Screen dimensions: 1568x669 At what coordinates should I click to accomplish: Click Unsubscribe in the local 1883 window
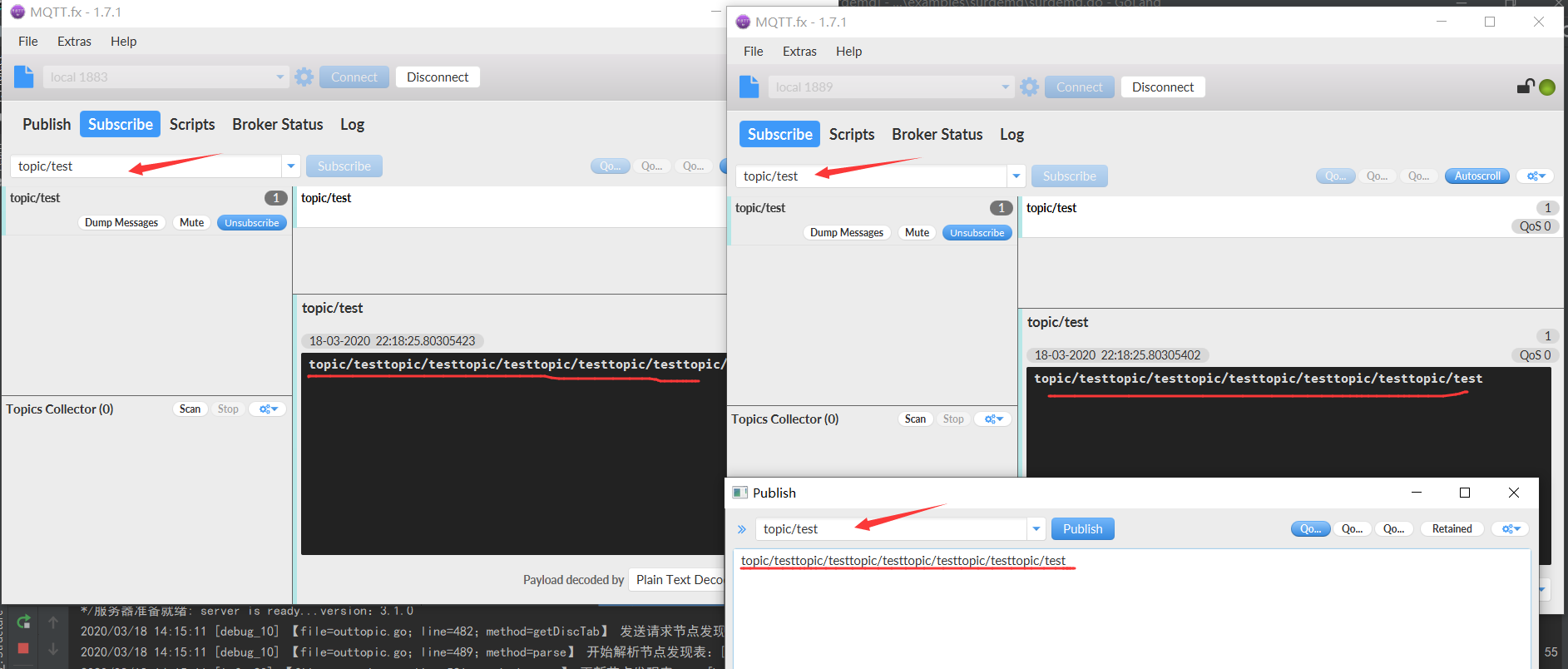click(252, 223)
